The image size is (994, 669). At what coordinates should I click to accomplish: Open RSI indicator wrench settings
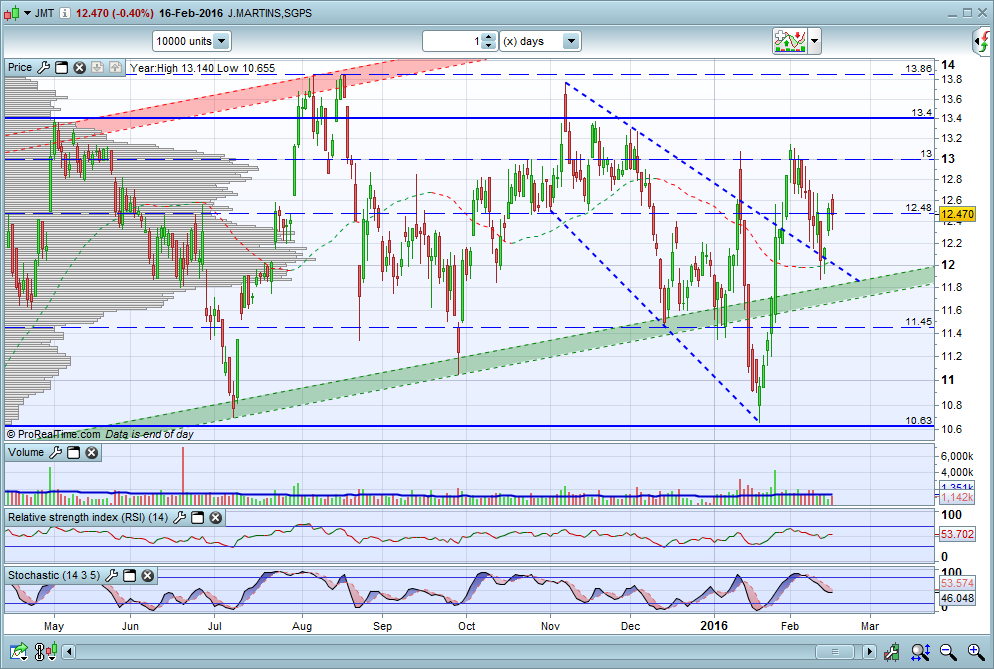pos(179,517)
